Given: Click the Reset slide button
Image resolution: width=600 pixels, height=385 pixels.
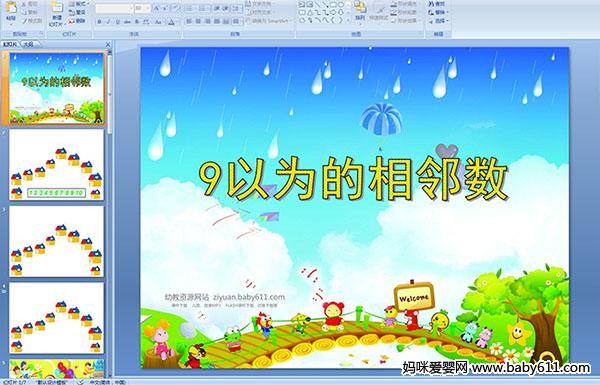Looking at the screenshot, I should [78, 13].
